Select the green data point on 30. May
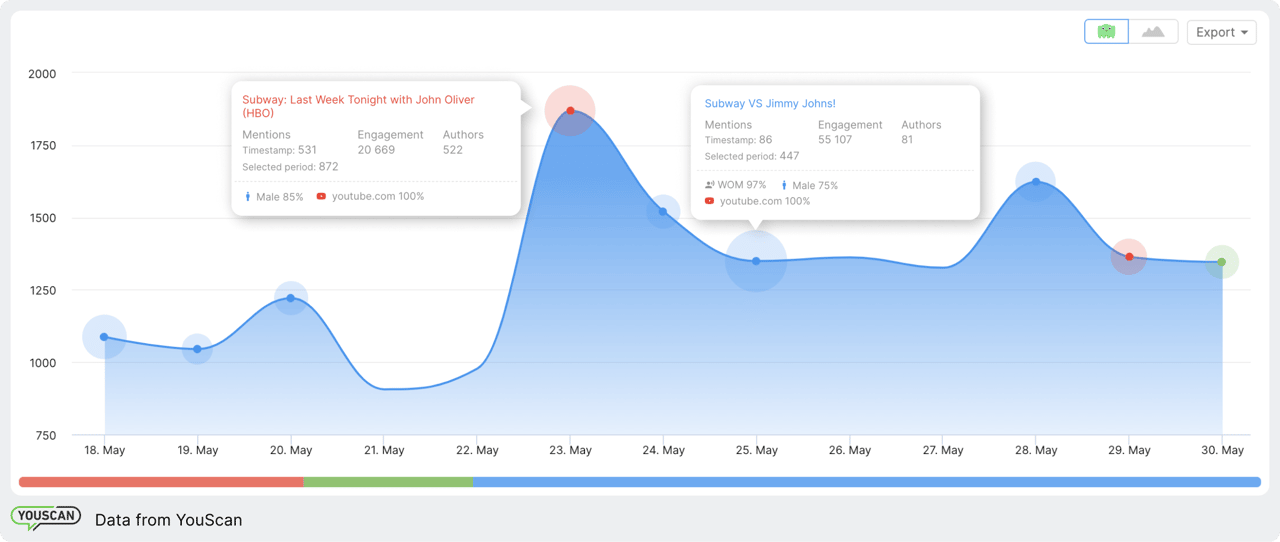Image resolution: width=1280 pixels, height=542 pixels. click(x=1222, y=262)
